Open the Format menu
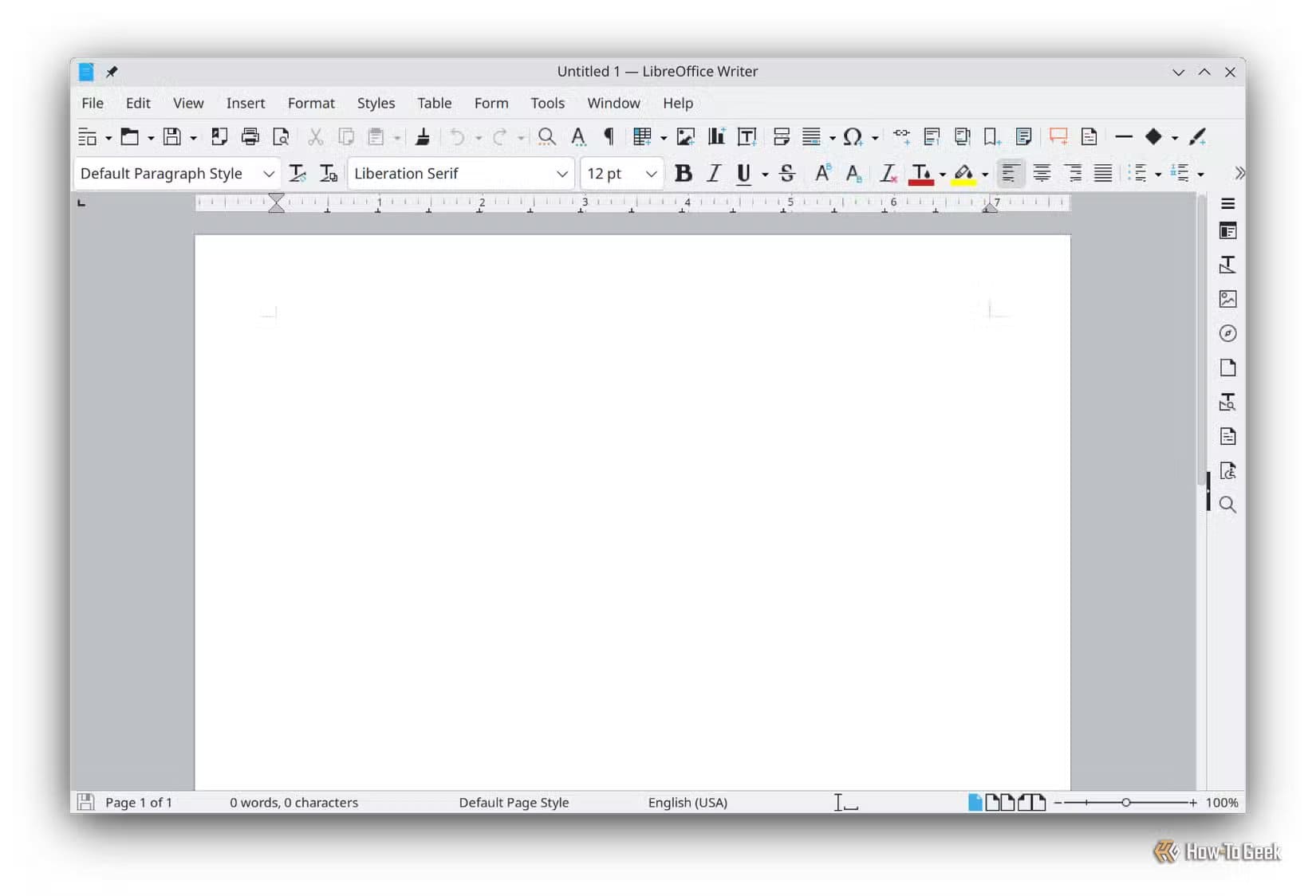 click(311, 103)
